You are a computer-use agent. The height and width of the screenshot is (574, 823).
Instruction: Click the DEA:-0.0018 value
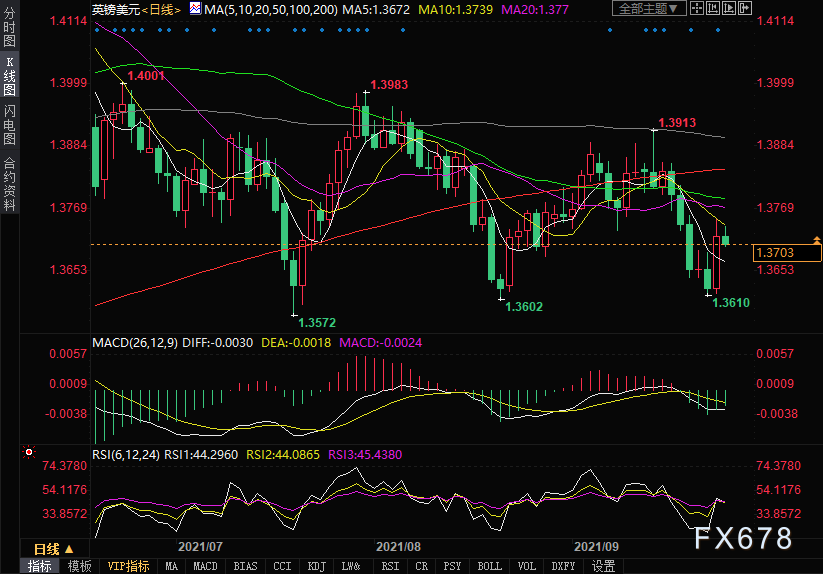pyautogui.click(x=296, y=343)
